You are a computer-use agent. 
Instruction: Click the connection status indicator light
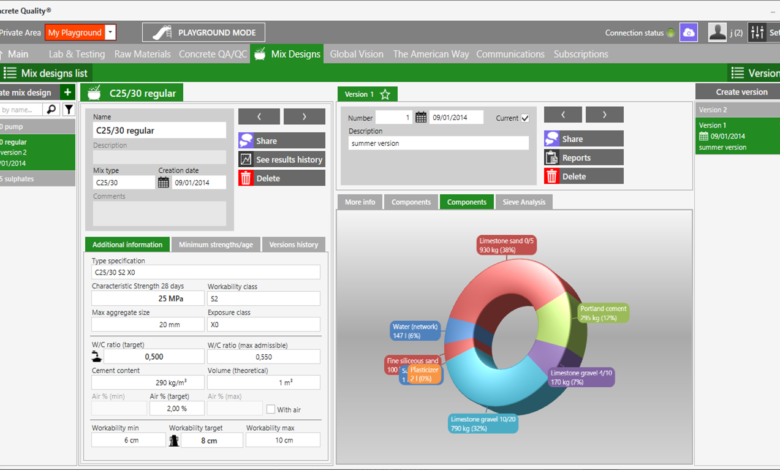point(671,33)
